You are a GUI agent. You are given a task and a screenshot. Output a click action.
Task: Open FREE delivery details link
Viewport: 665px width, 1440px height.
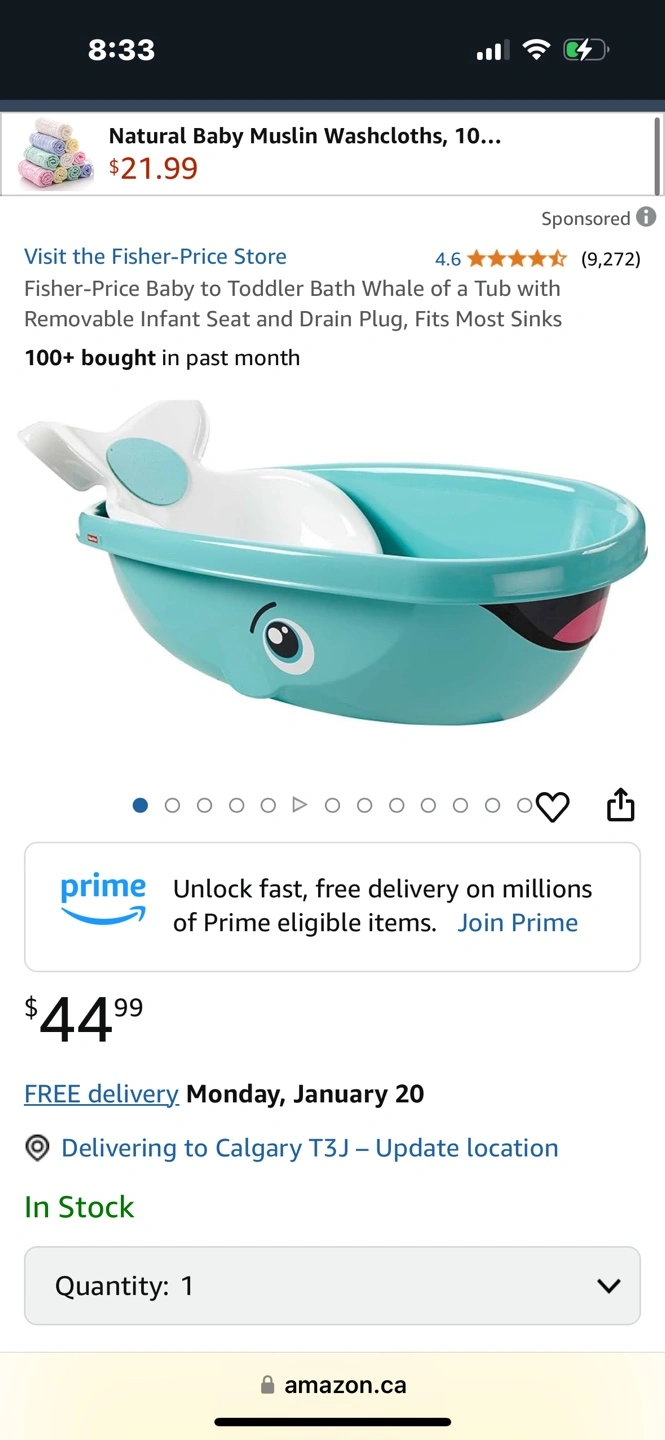pyautogui.click(x=101, y=1094)
